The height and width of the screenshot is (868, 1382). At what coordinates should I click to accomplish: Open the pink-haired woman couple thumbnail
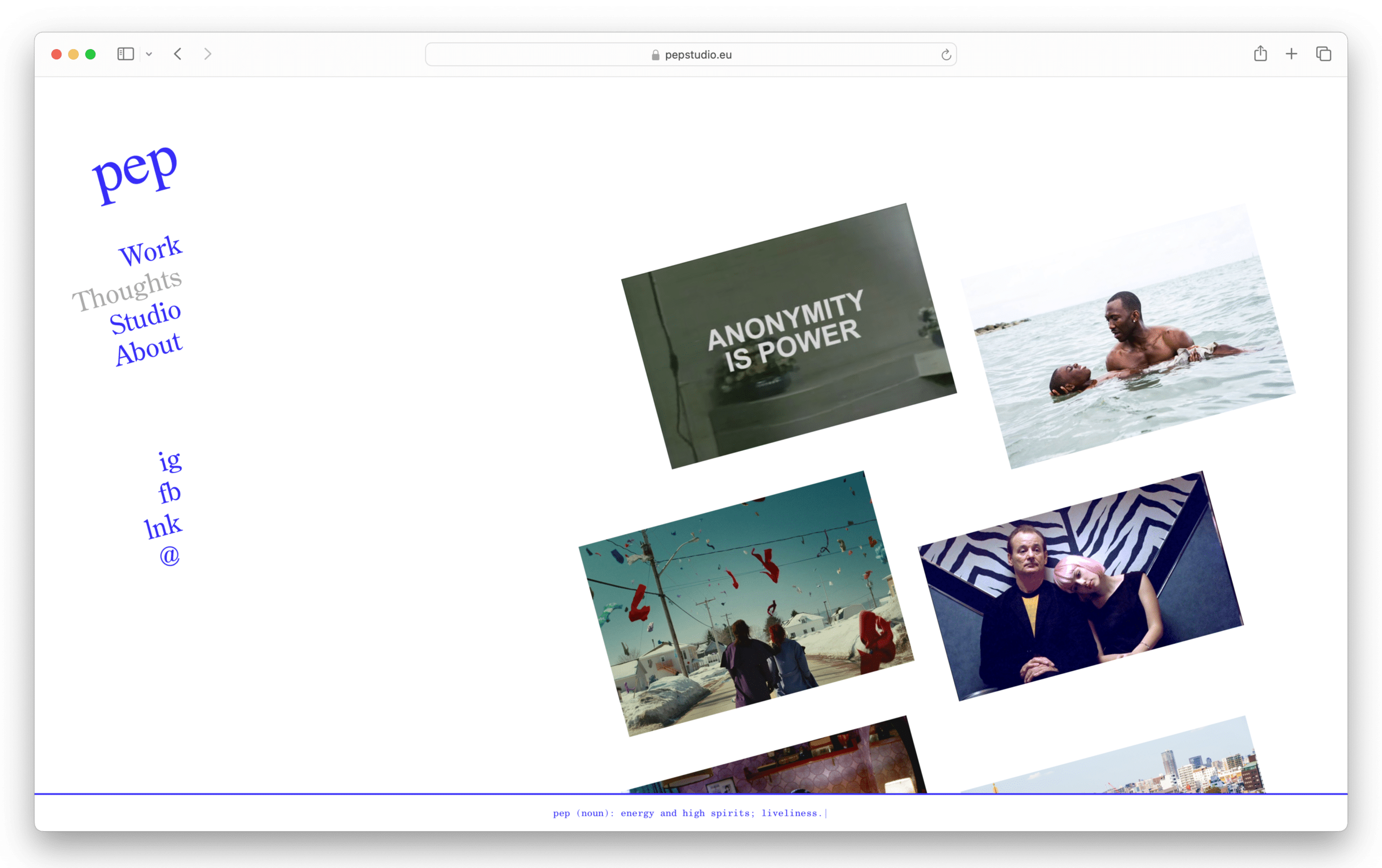[1080, 586]
